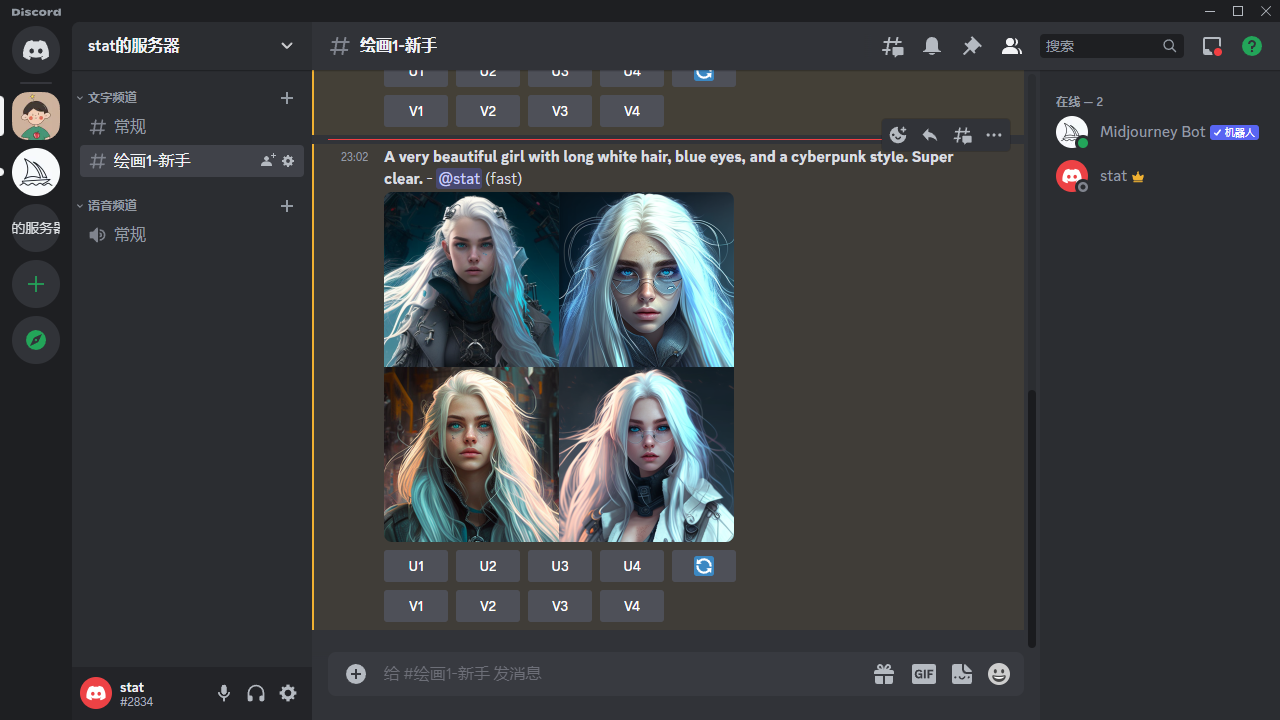The image size is (1280, 720).
Task: Explore public servers compass icon
Action: 36,340
